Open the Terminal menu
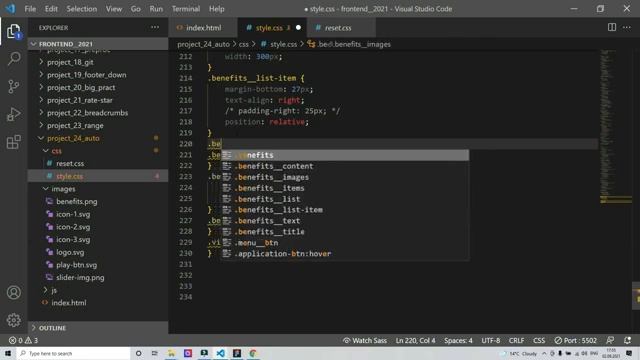Viewport: 640px width, 360px height. pyautogui.click(x=186, y=9)
